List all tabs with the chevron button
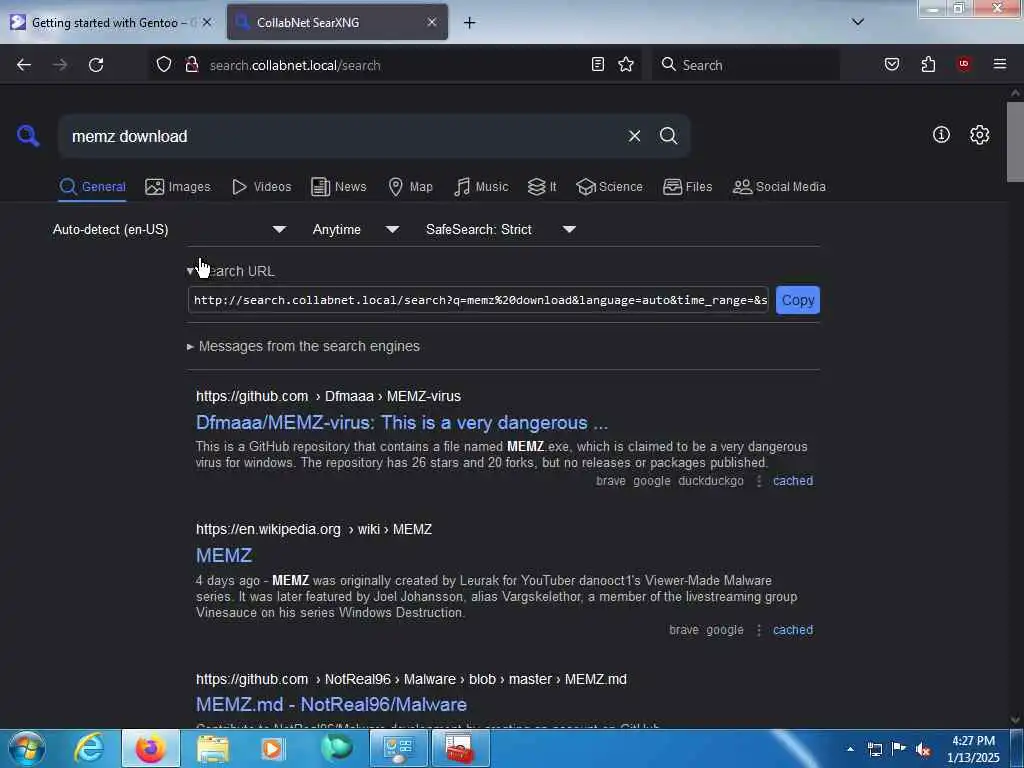1024x768 pixels. [x=858, y=22]
